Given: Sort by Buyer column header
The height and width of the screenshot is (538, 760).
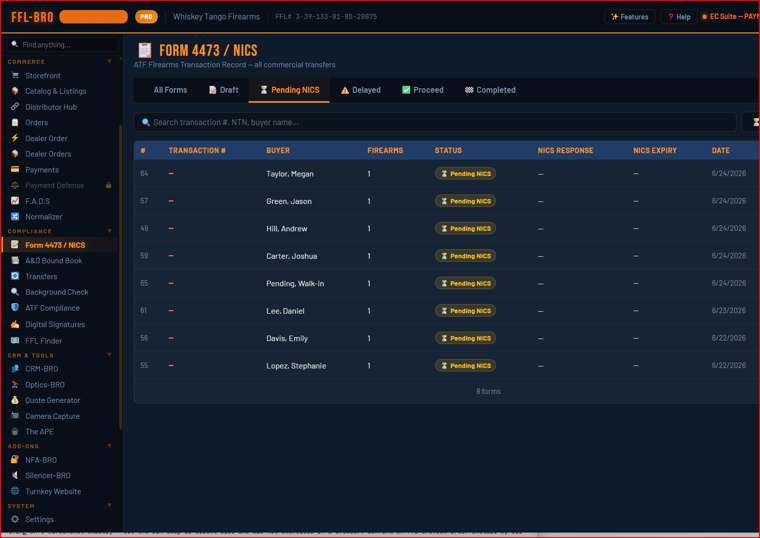Looking at the screenshot, I should [278, 151].
